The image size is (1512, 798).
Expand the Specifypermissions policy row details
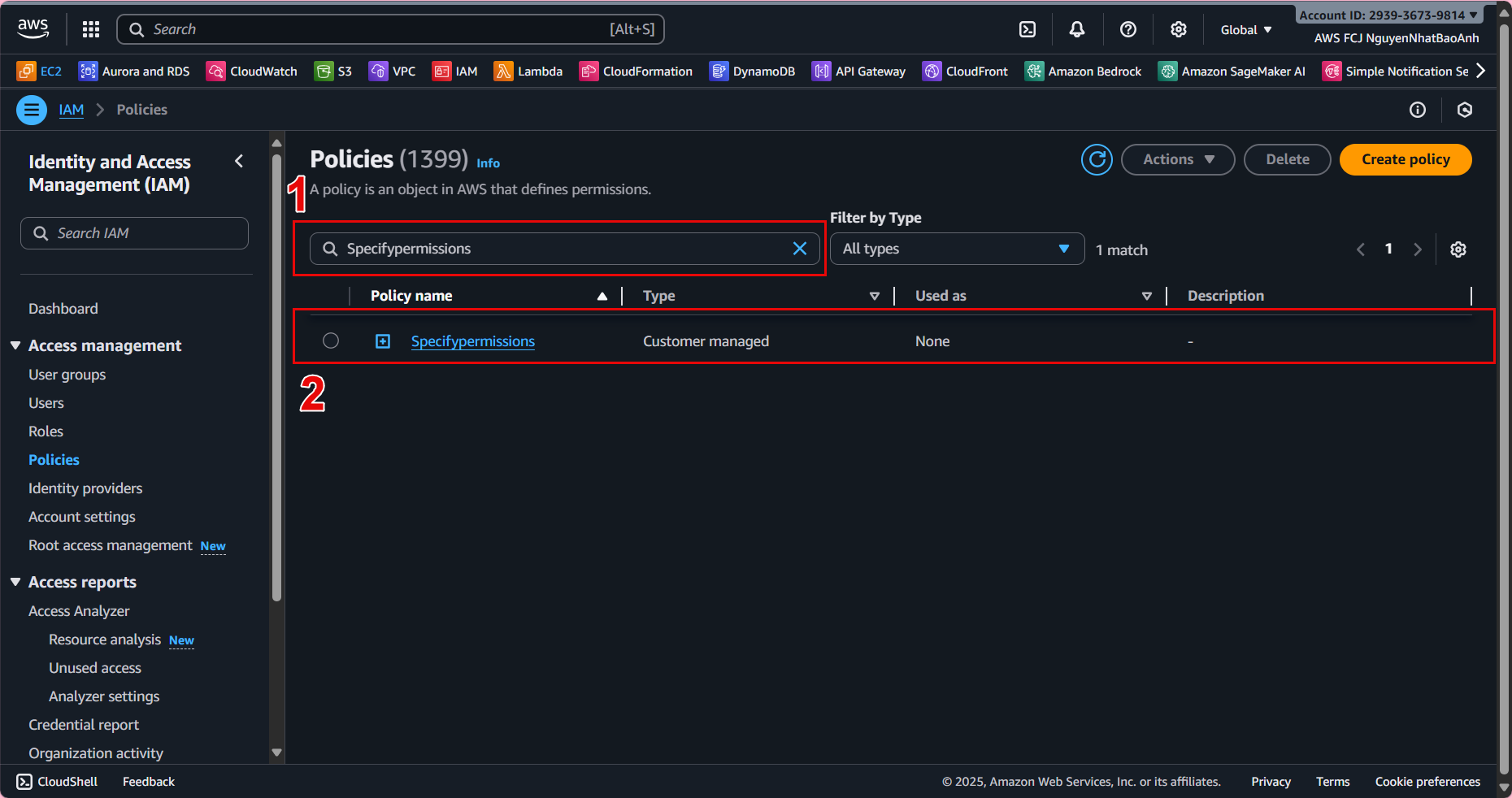click(383, 341)
